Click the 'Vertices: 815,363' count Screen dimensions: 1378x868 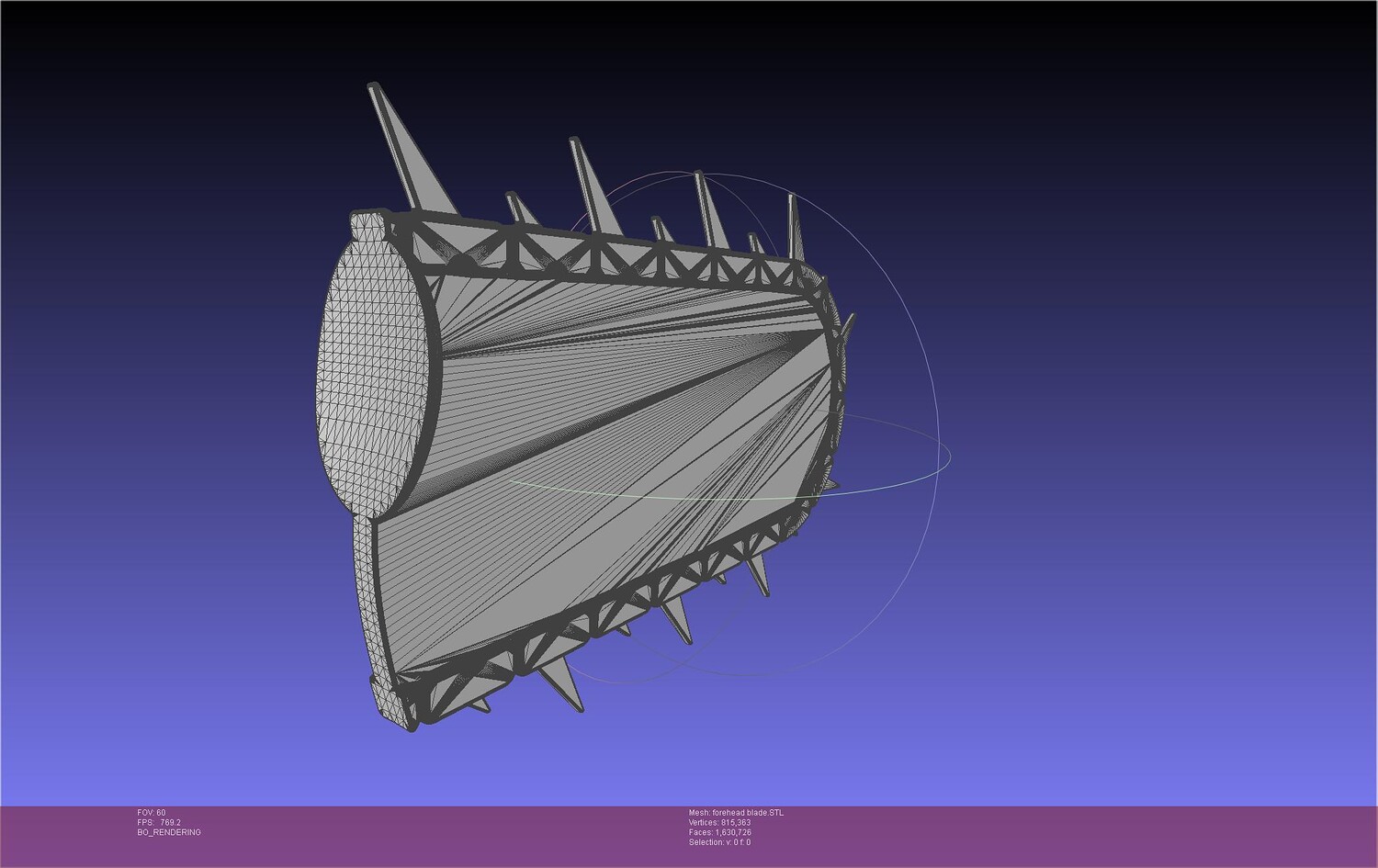[x=719, y=823]
